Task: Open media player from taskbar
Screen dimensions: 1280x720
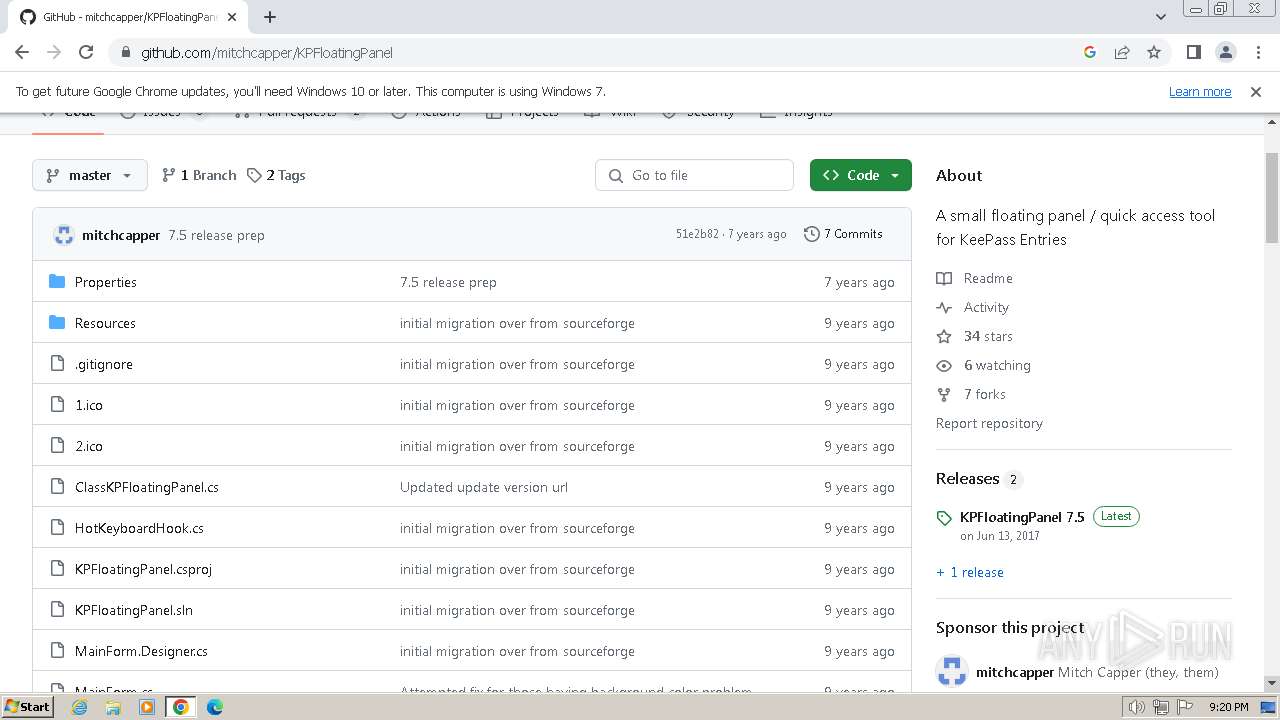Action: [147, 707]
